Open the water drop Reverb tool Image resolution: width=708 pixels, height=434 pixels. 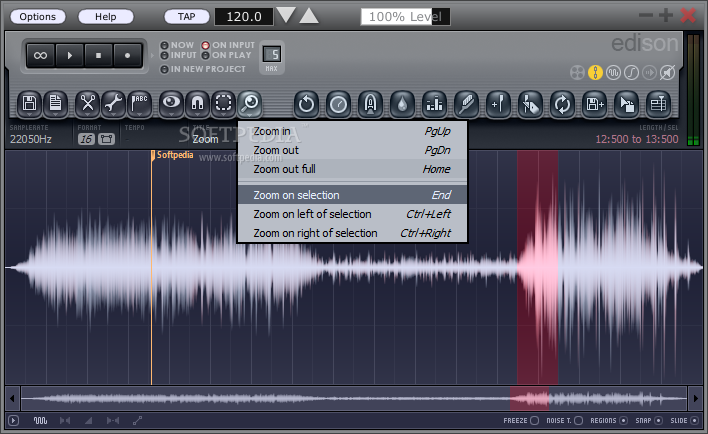(402, 104)
